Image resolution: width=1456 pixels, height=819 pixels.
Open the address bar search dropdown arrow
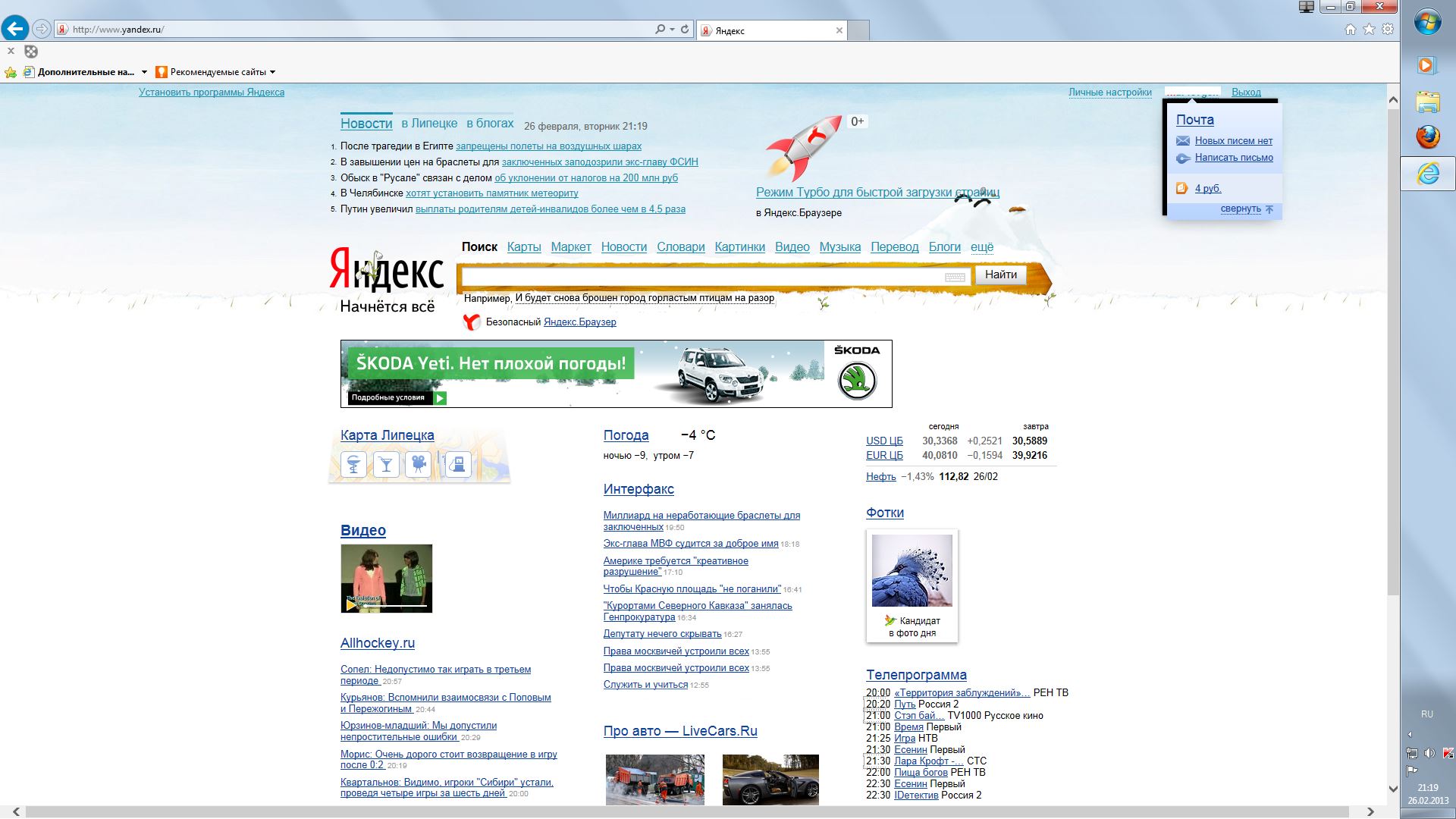click(672, 30)
